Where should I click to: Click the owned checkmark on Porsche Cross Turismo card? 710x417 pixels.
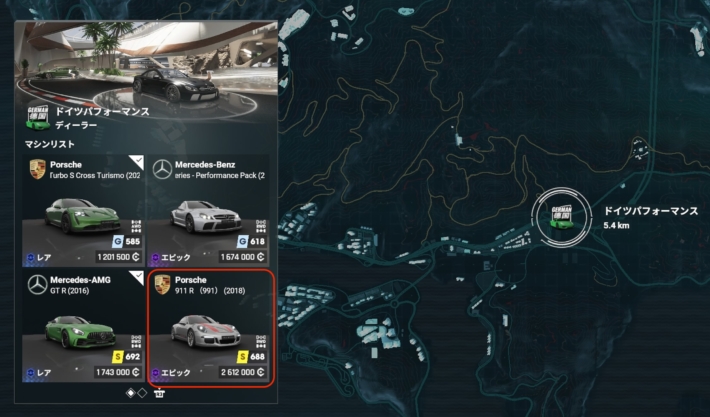coord(138,160)
